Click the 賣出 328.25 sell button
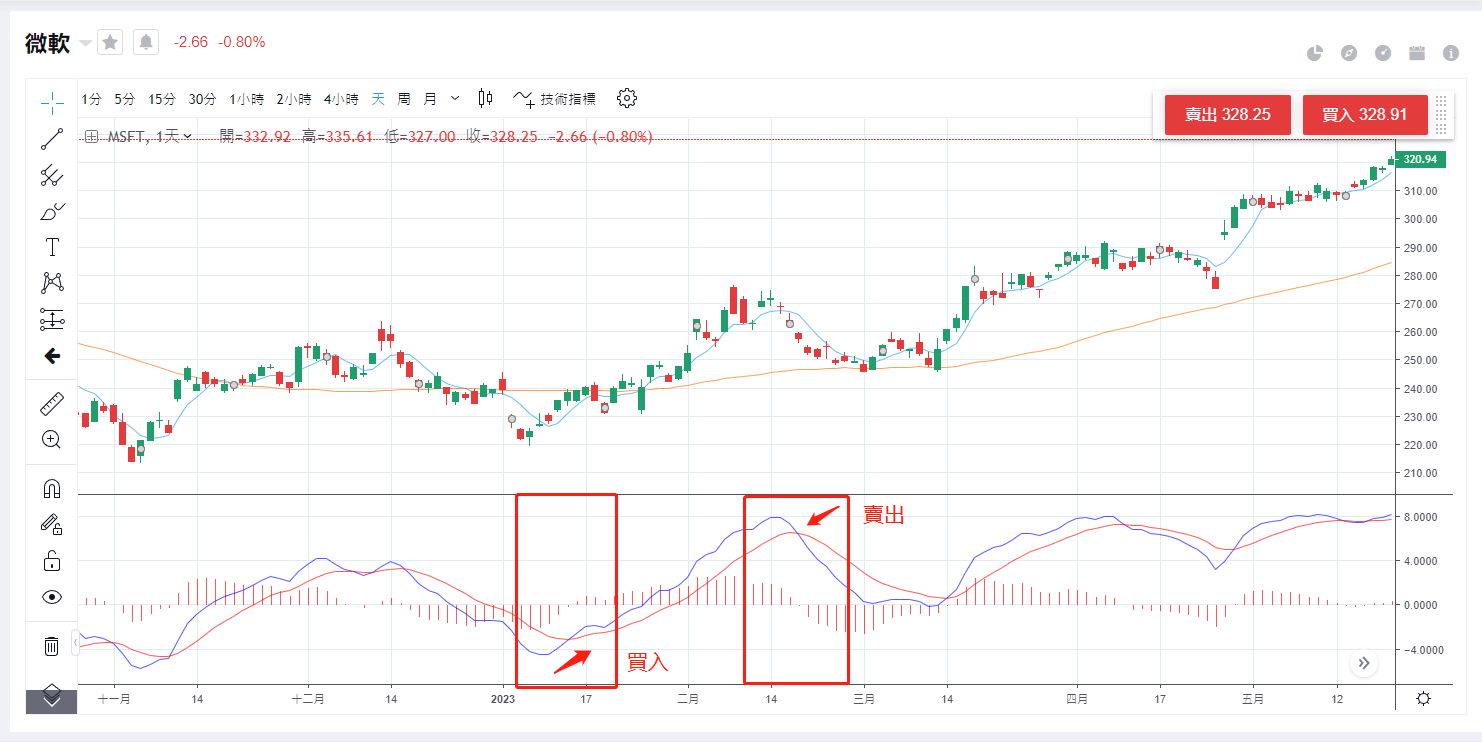The height and width of the screenshot is (743, 1482). (x=1227, y=115)
